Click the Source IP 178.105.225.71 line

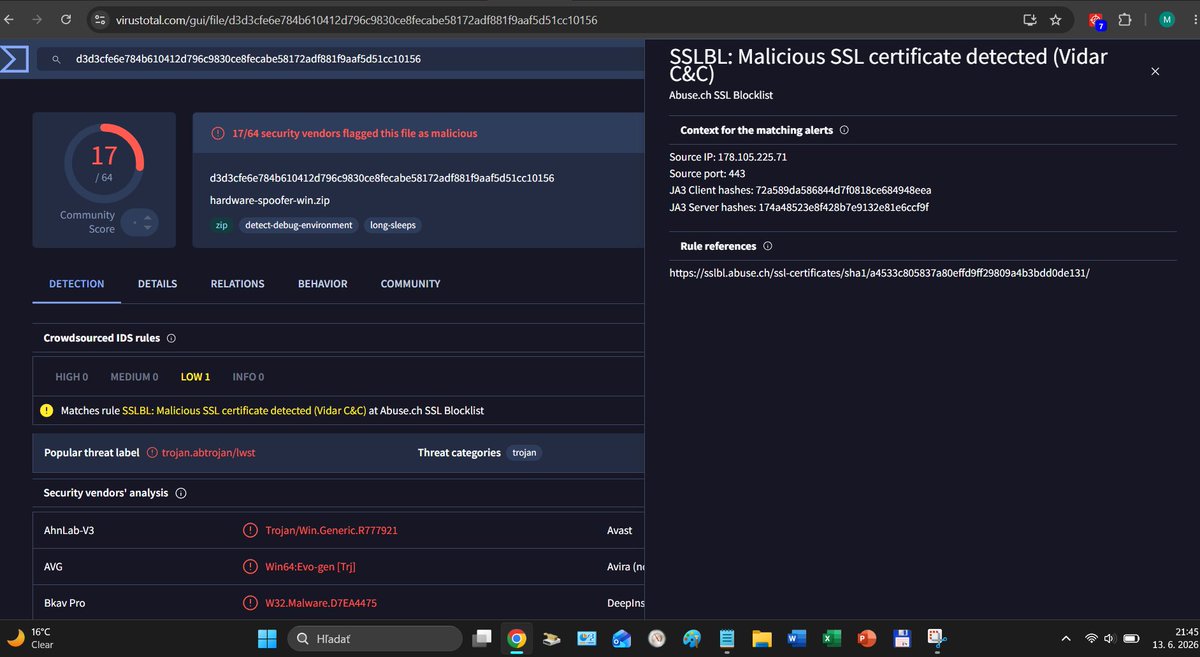(728, 157)
